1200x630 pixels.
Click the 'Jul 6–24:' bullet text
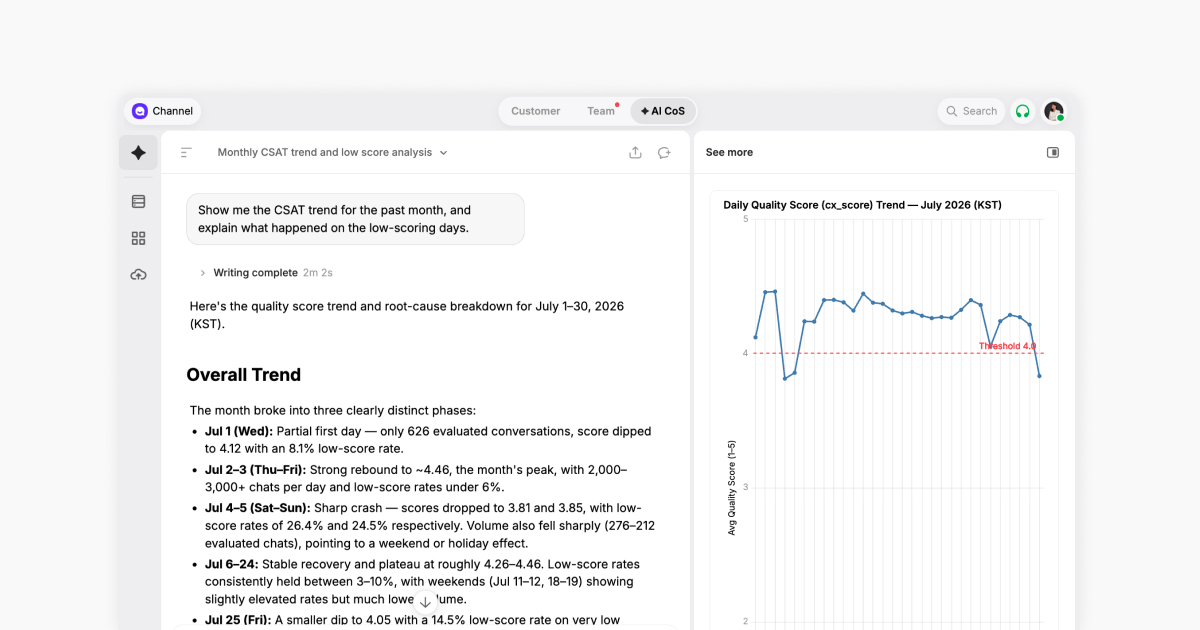pos(231,564)
